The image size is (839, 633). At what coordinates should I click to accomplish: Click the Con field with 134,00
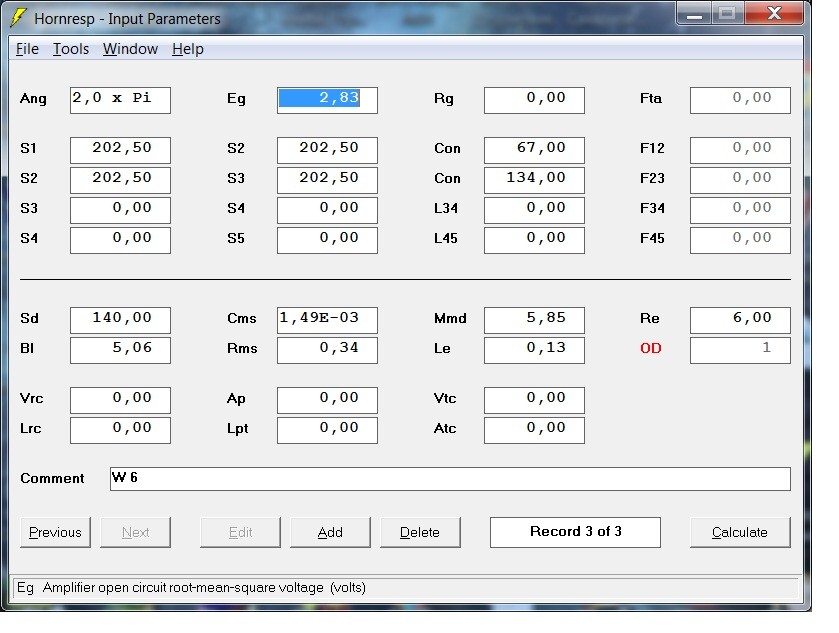[535, 180]
